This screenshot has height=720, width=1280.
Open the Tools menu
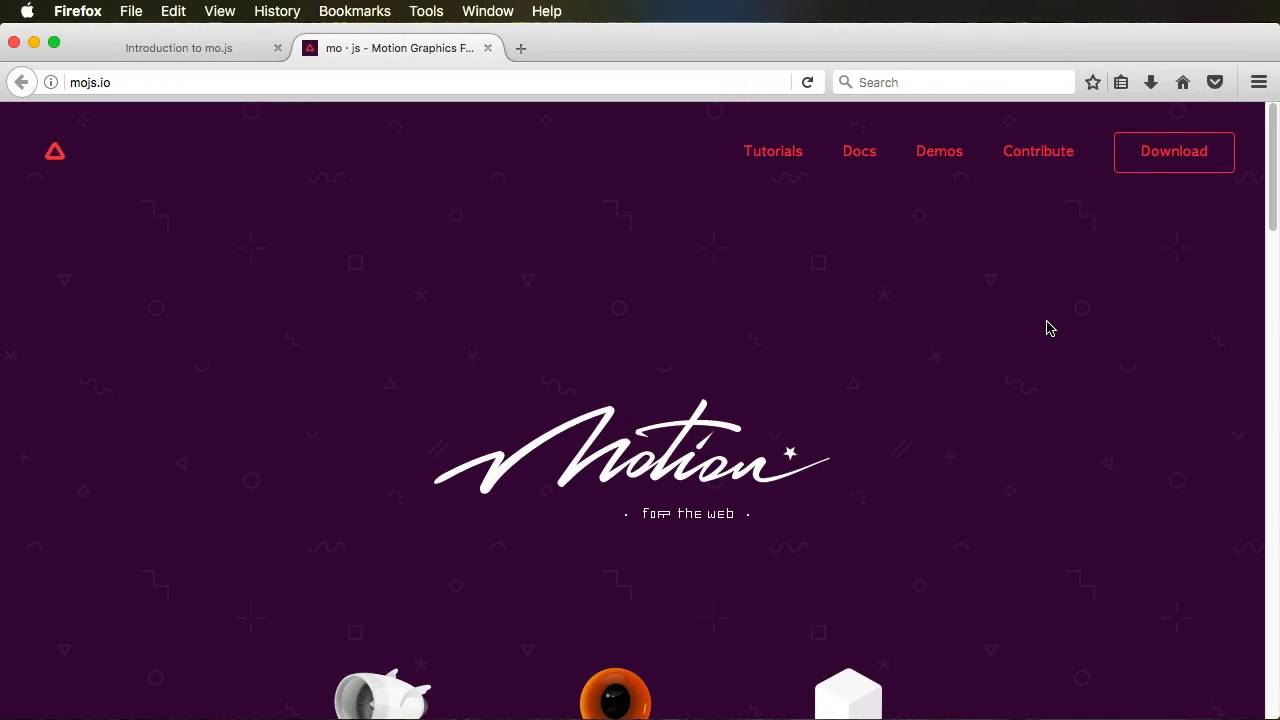(x=426, y=11)
